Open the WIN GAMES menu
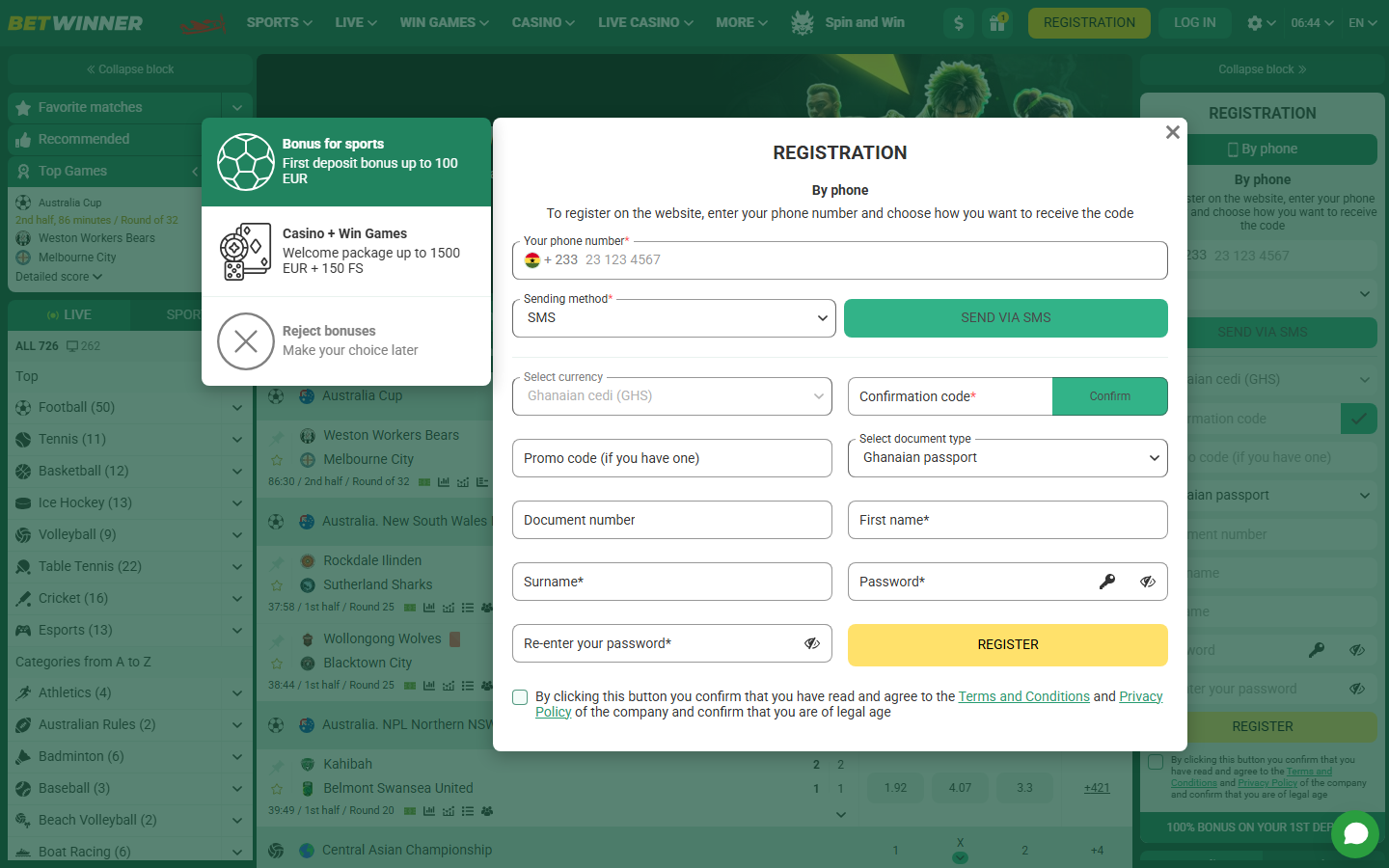 (x=444, y=22)
